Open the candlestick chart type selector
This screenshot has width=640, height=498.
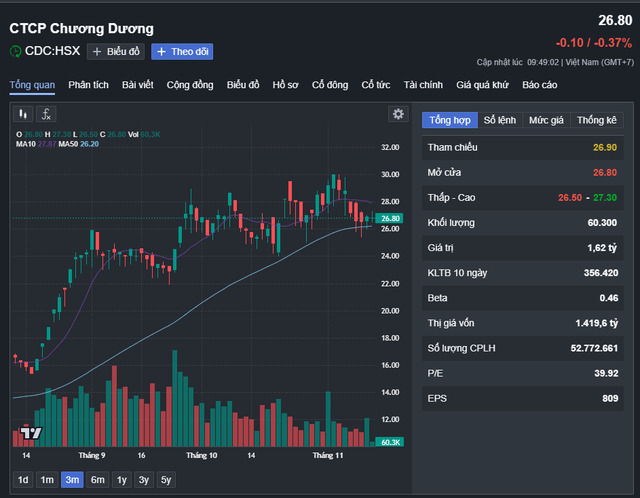point(23,114)
